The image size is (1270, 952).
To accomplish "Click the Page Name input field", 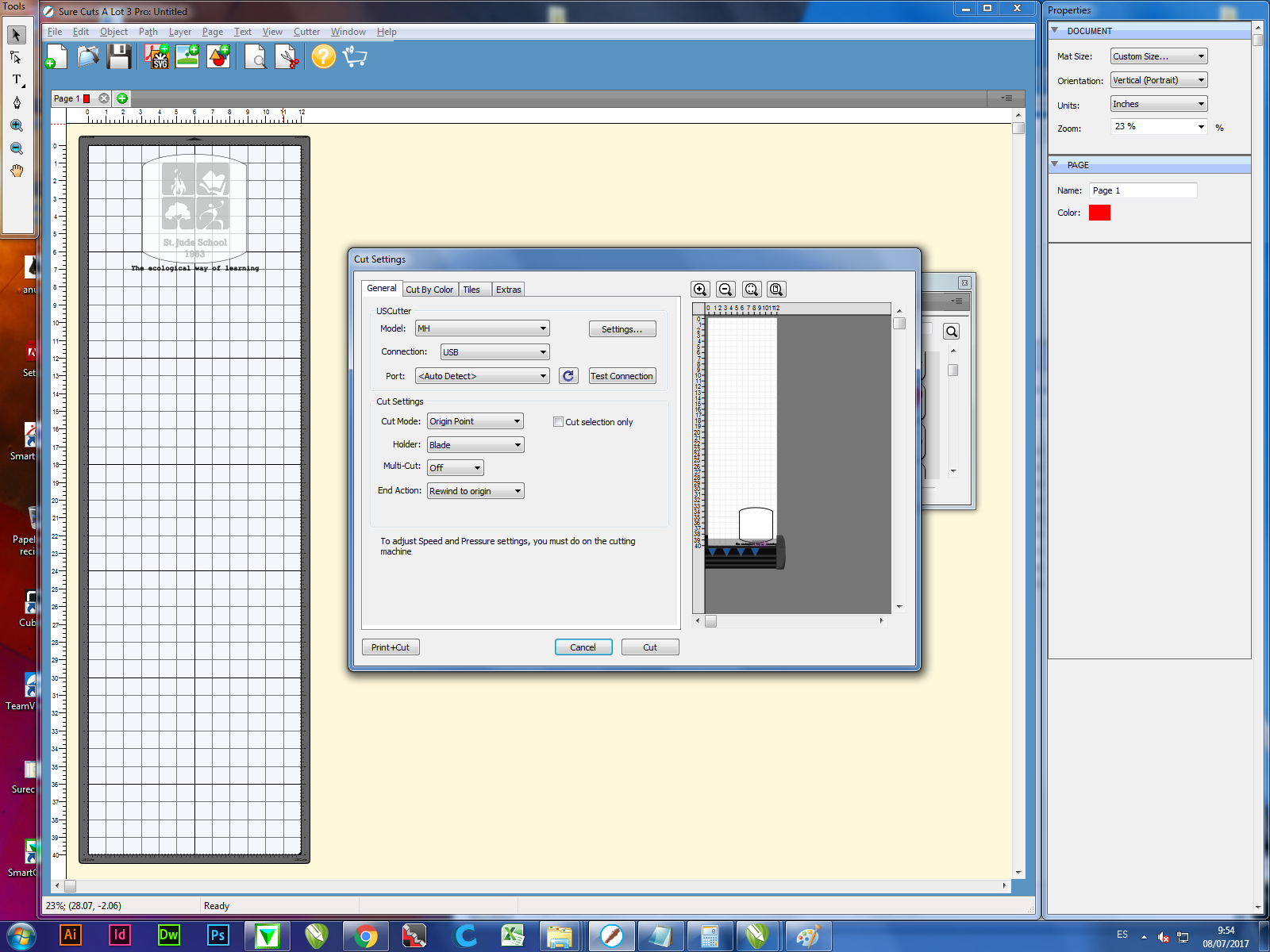I will [x=1143, y=190].
